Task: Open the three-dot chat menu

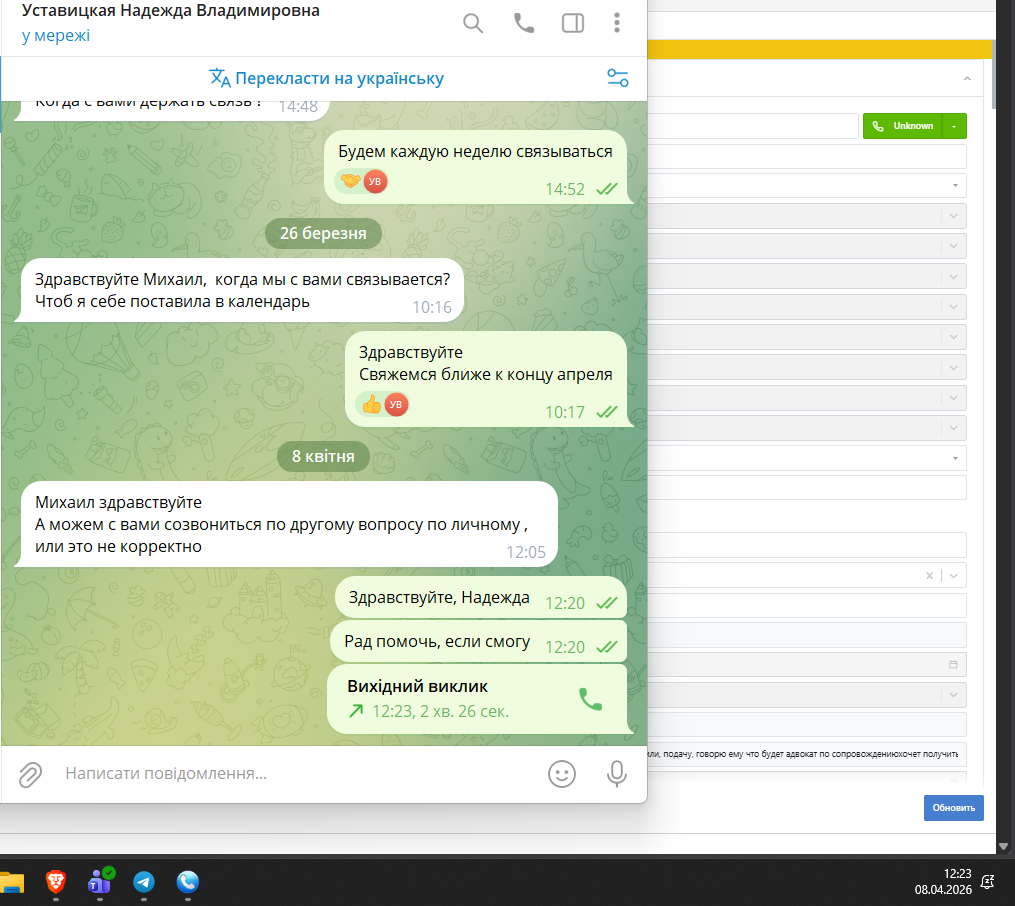Action: pyautogui.click(x=617, y=23)
